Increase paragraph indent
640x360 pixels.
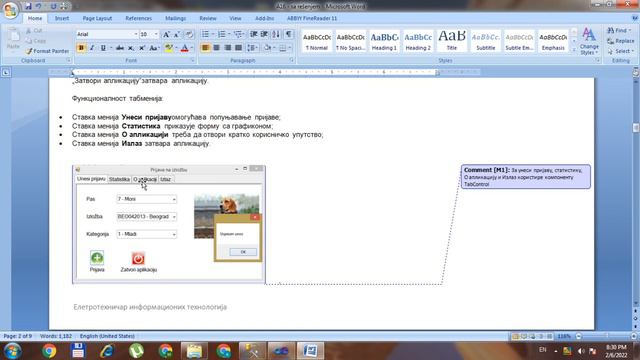[264, 34]
